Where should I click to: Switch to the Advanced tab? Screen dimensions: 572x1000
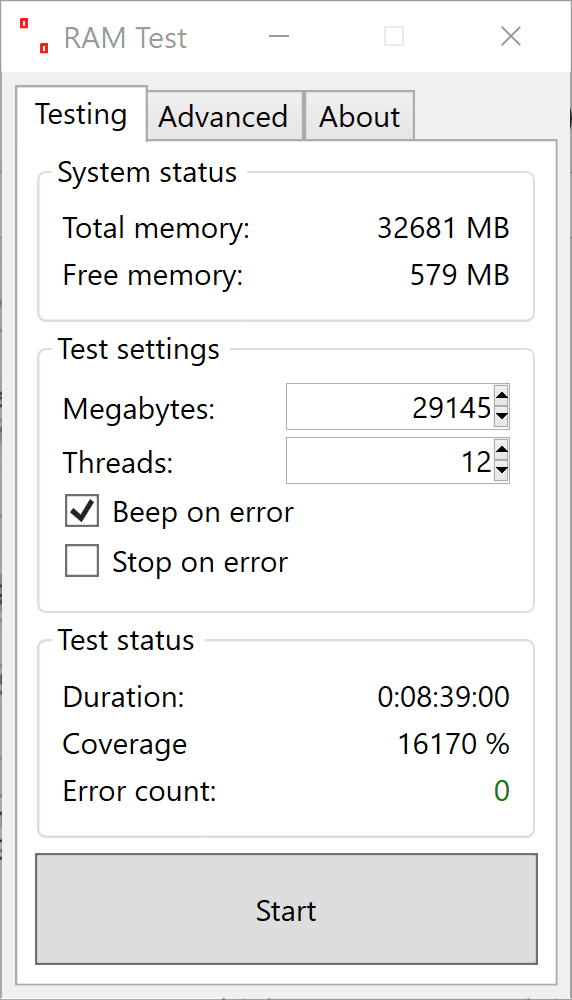click(225, 116)
